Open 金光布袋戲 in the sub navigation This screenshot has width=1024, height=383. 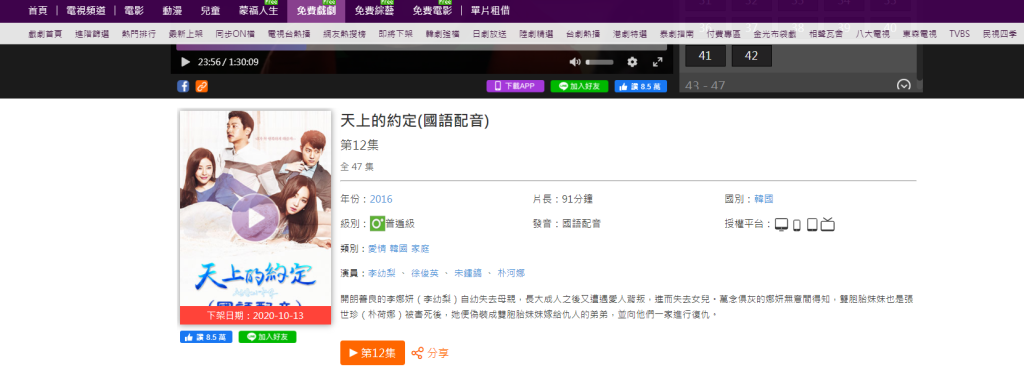click(x=775, y=34)
